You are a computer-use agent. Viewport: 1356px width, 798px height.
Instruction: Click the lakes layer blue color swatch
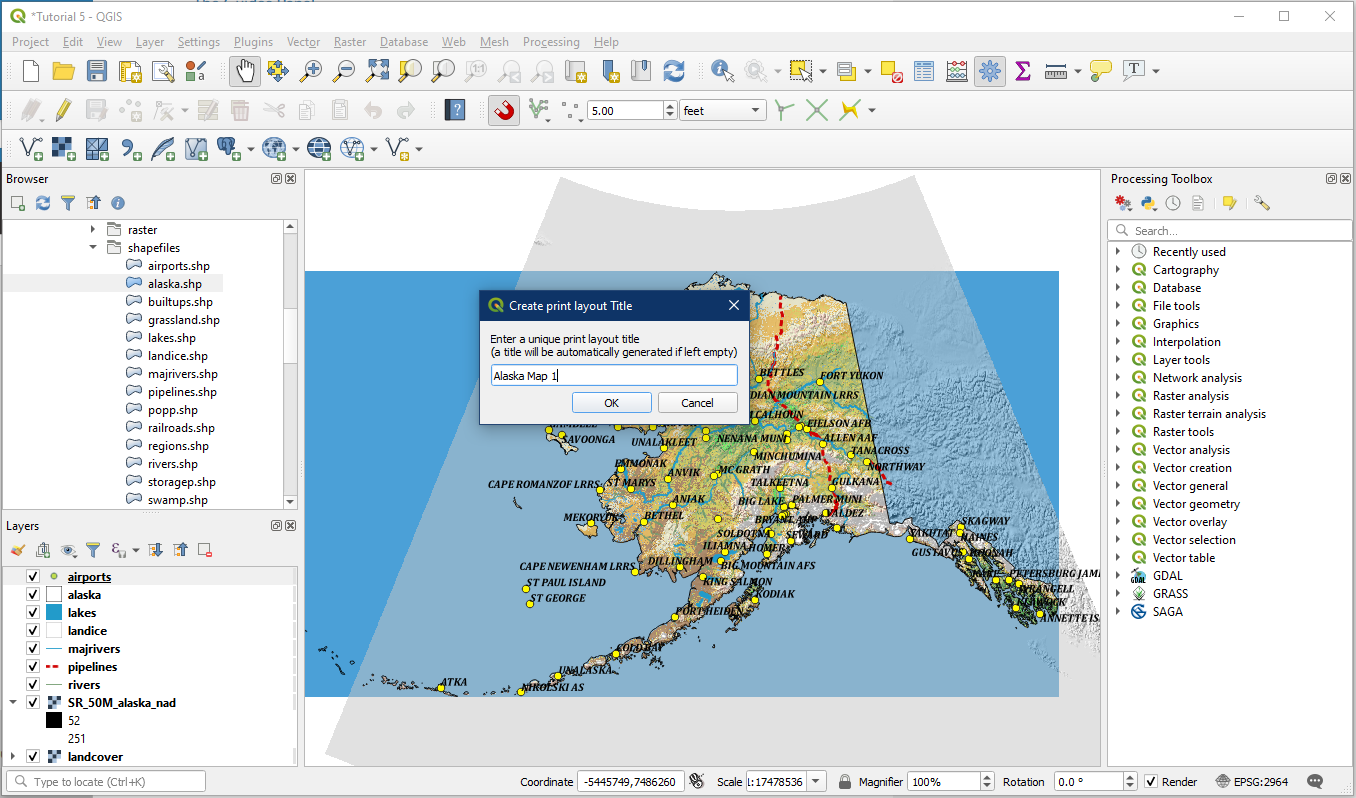coord(54,613)
